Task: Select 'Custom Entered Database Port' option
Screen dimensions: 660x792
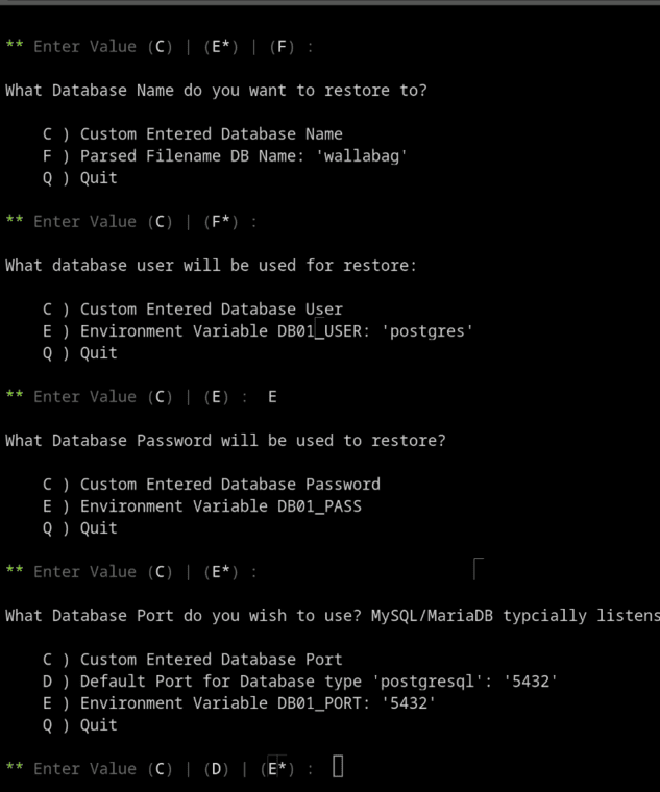Action: [192, 660]
